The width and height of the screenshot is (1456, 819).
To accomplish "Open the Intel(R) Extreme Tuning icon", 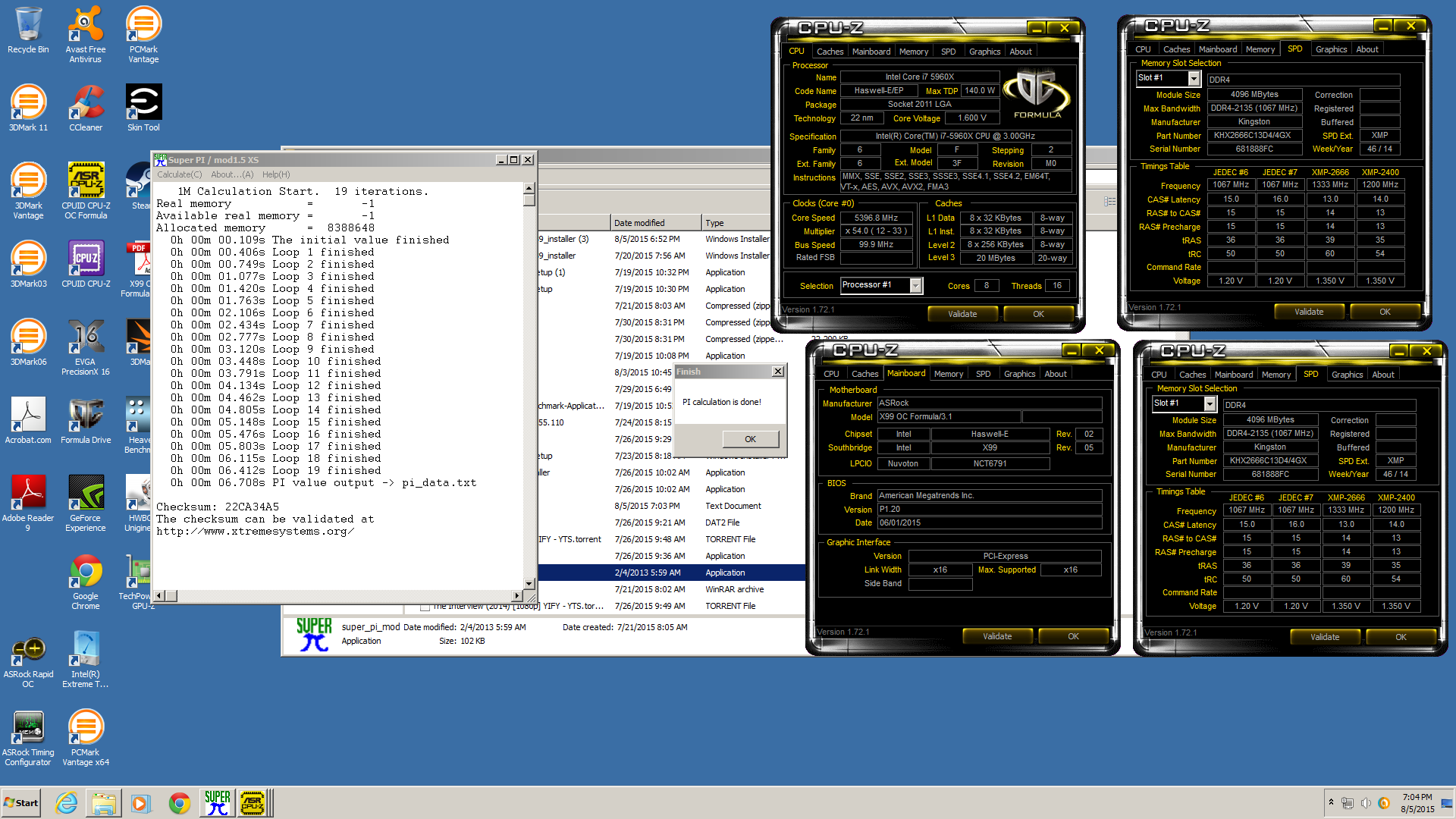I will pyautogui.click(x=86, y=660).
